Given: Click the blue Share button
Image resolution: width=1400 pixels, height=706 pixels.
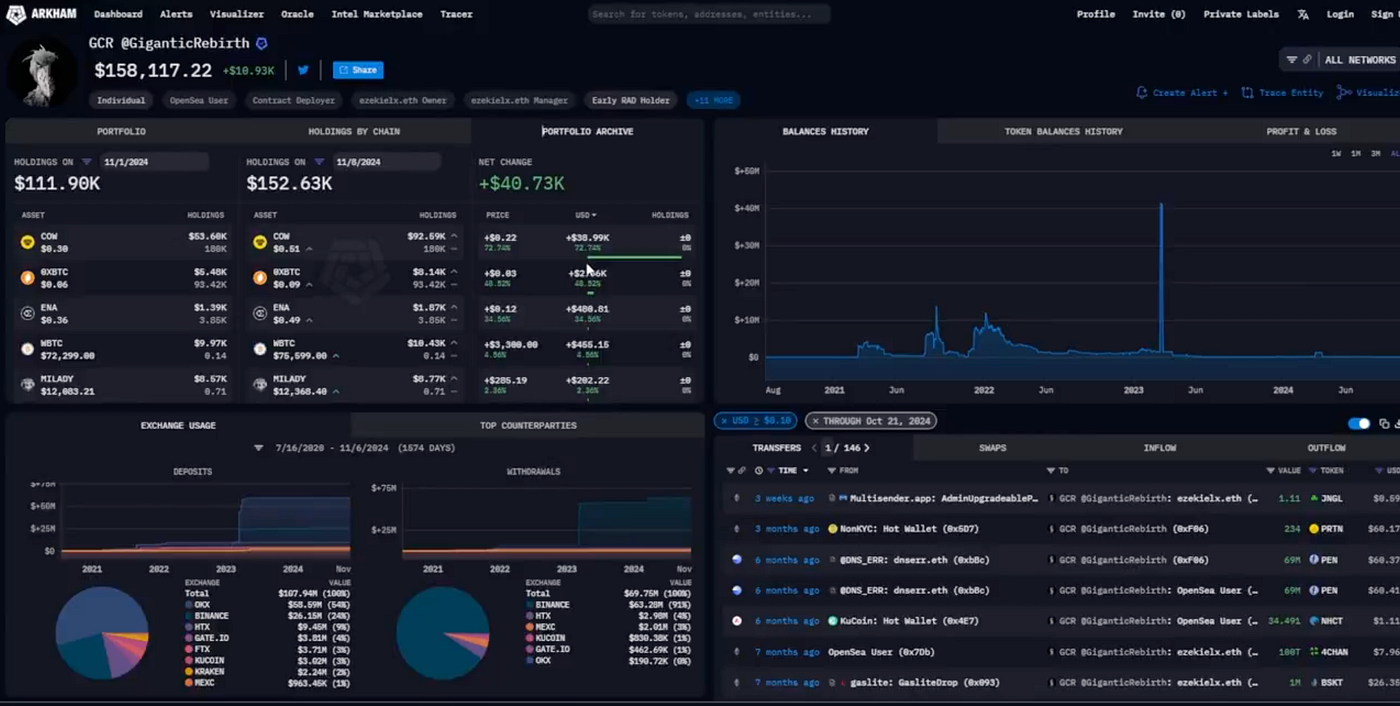Looking at the screenshot, I should point(358,70).
